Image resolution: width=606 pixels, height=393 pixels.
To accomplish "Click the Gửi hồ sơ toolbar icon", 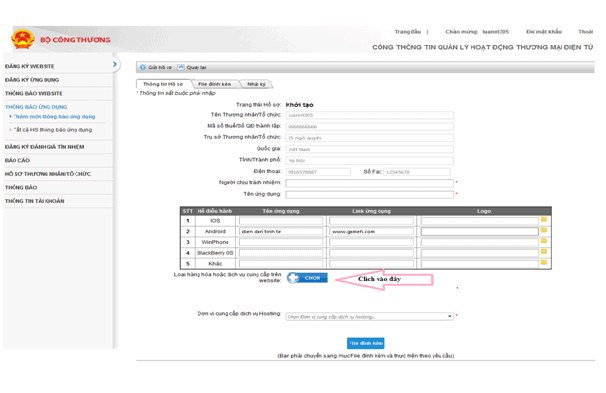I will pos(143,67).
